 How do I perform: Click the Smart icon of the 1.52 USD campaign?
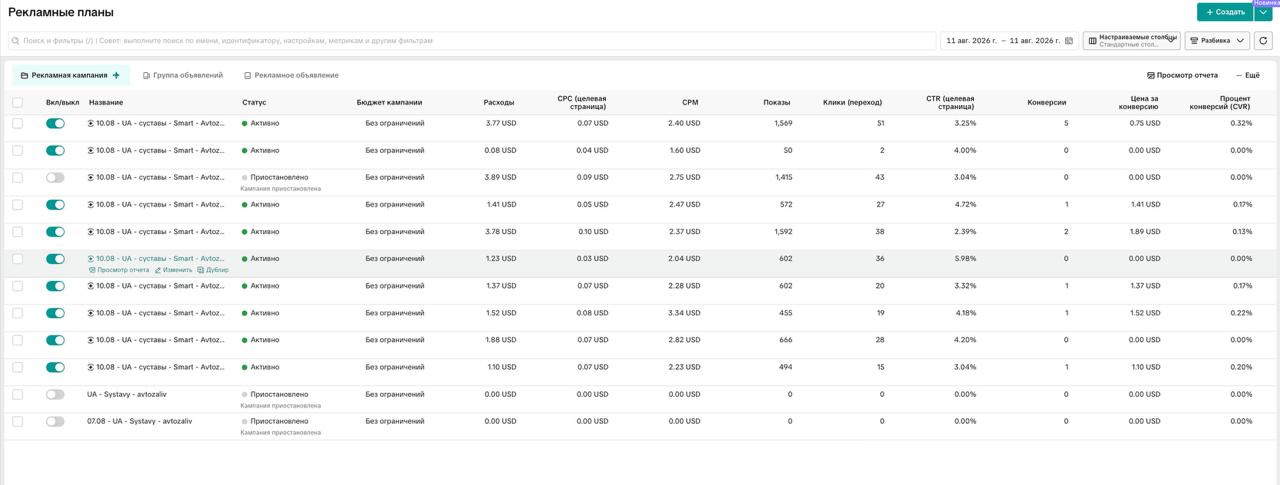coord(91,312)
